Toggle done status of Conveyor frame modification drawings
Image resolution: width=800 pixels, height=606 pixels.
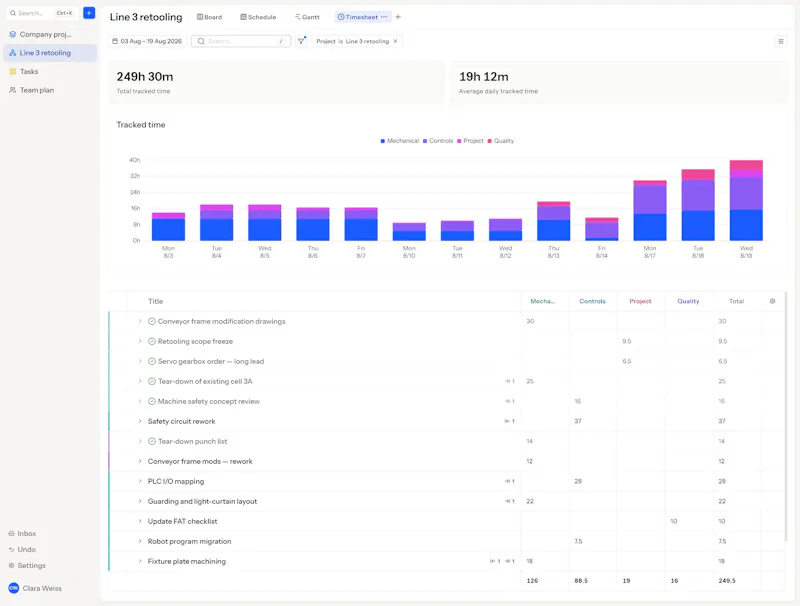152,321
